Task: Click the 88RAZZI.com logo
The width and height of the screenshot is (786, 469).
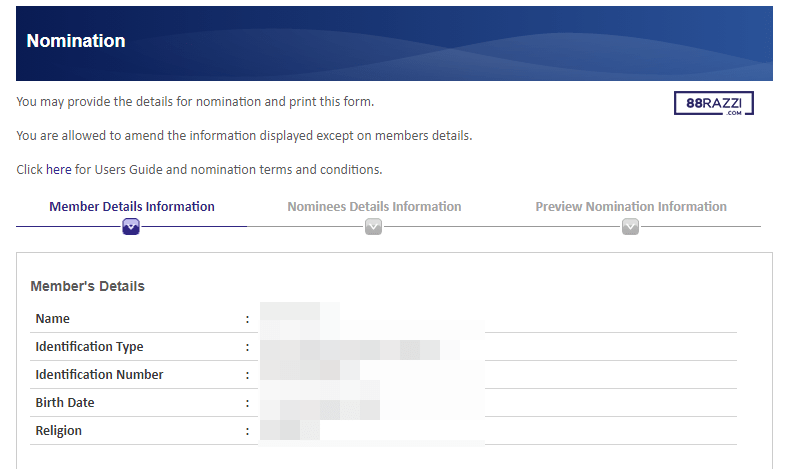Action: pyautogui.click(x=713, y=103)
